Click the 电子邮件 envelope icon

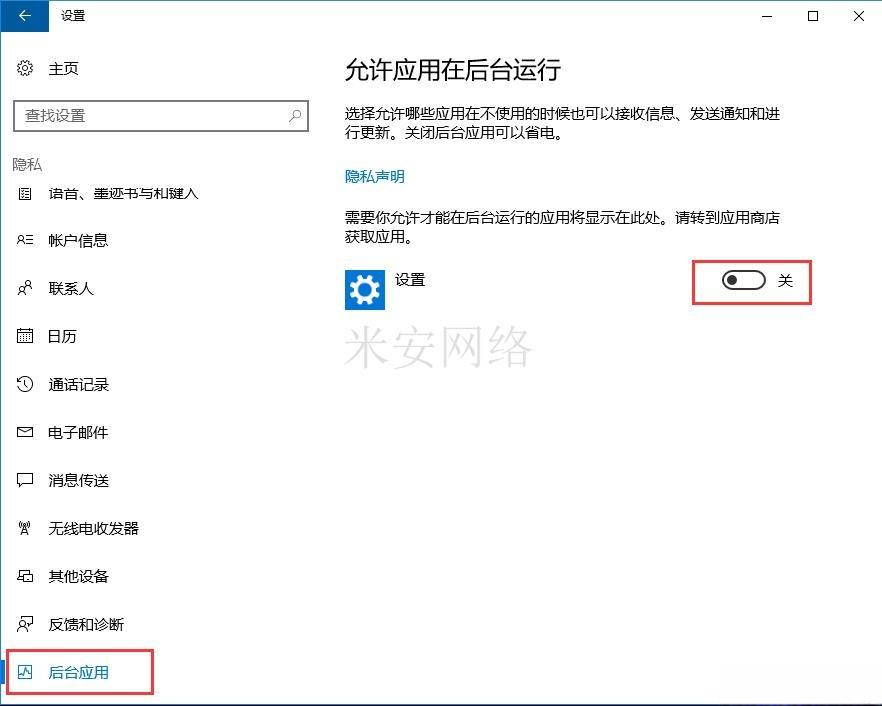tap(25, 432)
